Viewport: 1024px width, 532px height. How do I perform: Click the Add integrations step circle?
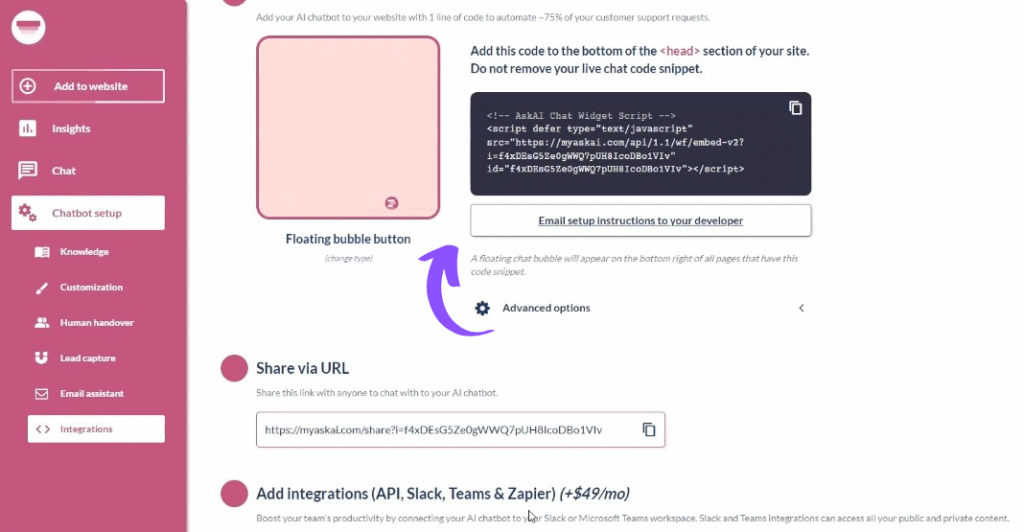(234, 494)
